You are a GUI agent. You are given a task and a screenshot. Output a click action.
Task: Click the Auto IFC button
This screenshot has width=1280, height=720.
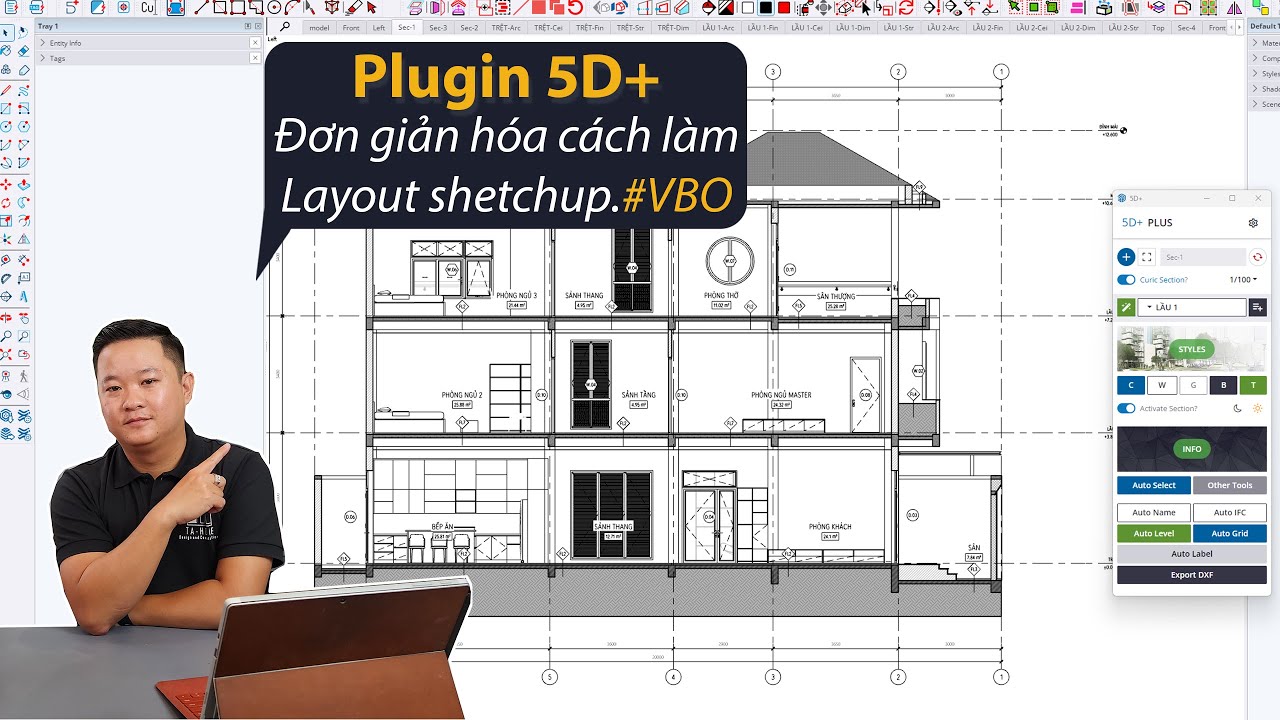pos(1230,512)
